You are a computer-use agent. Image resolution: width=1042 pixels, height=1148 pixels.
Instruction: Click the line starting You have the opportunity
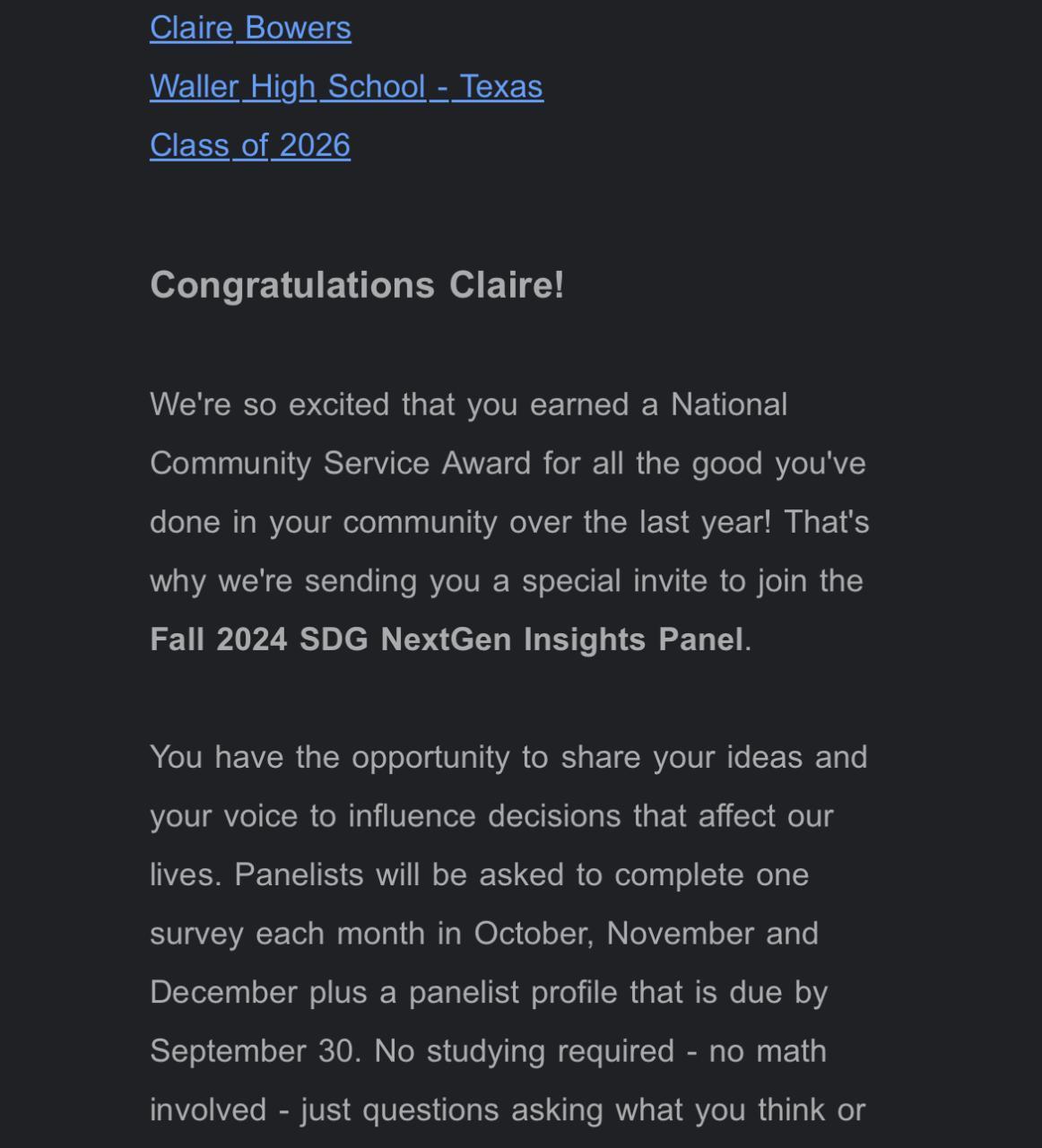(508, 757)
